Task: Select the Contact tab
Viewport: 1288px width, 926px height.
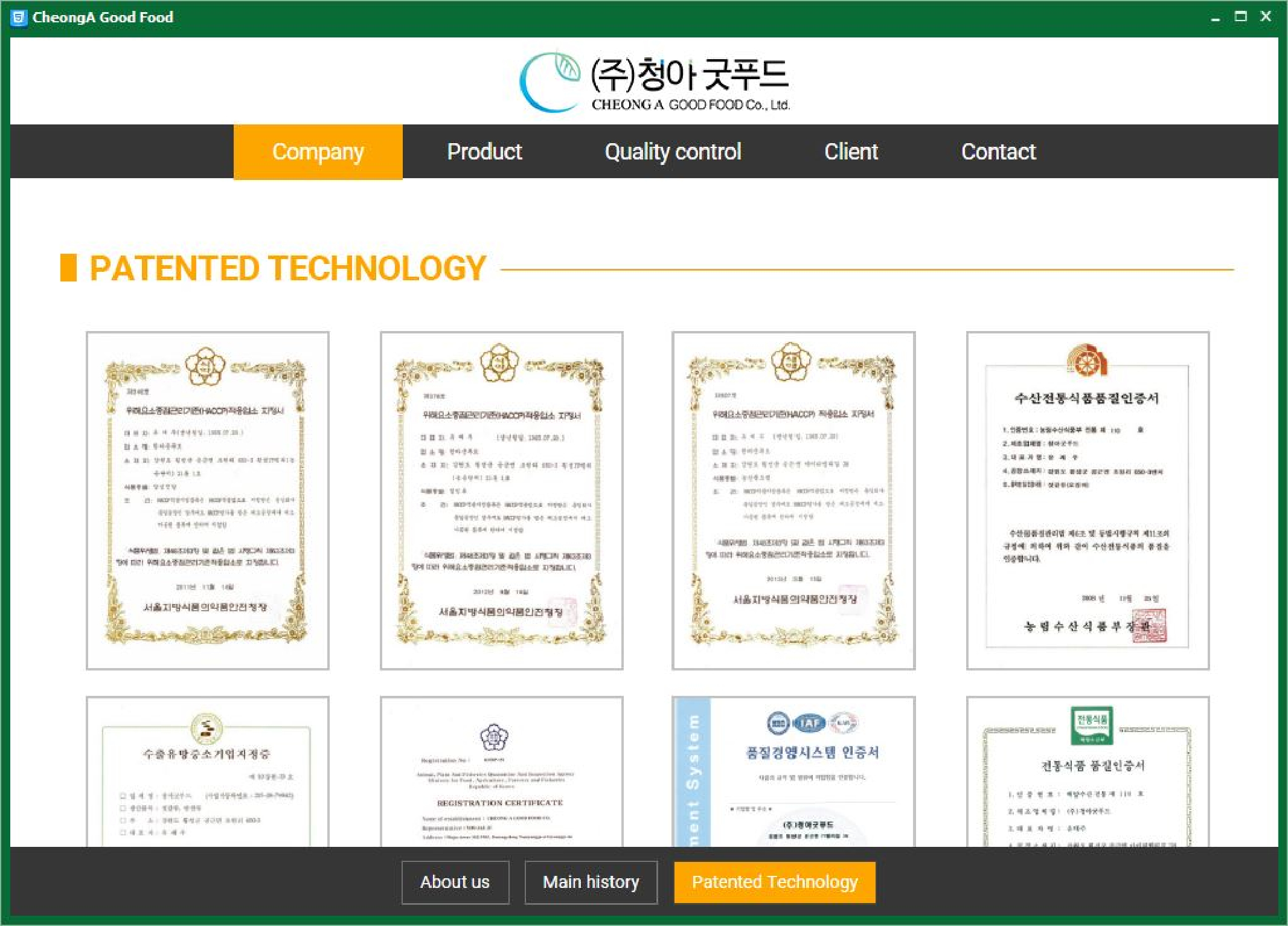Action: click(x=998, y=152)
